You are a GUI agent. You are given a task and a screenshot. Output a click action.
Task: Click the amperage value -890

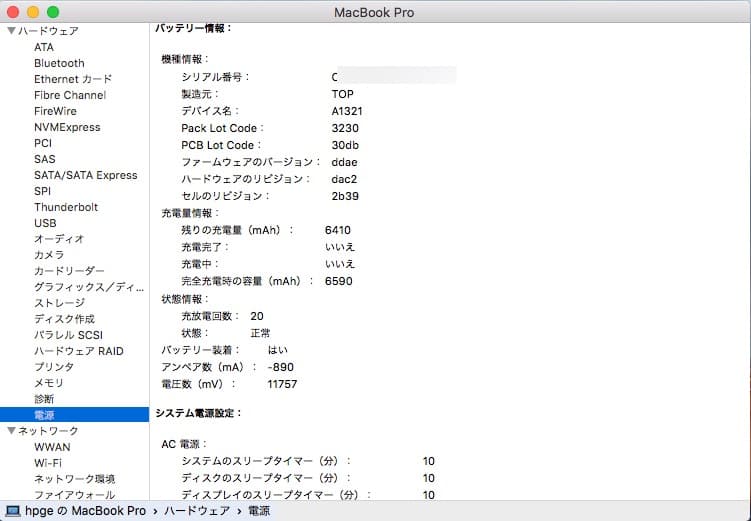click(281, 367)
